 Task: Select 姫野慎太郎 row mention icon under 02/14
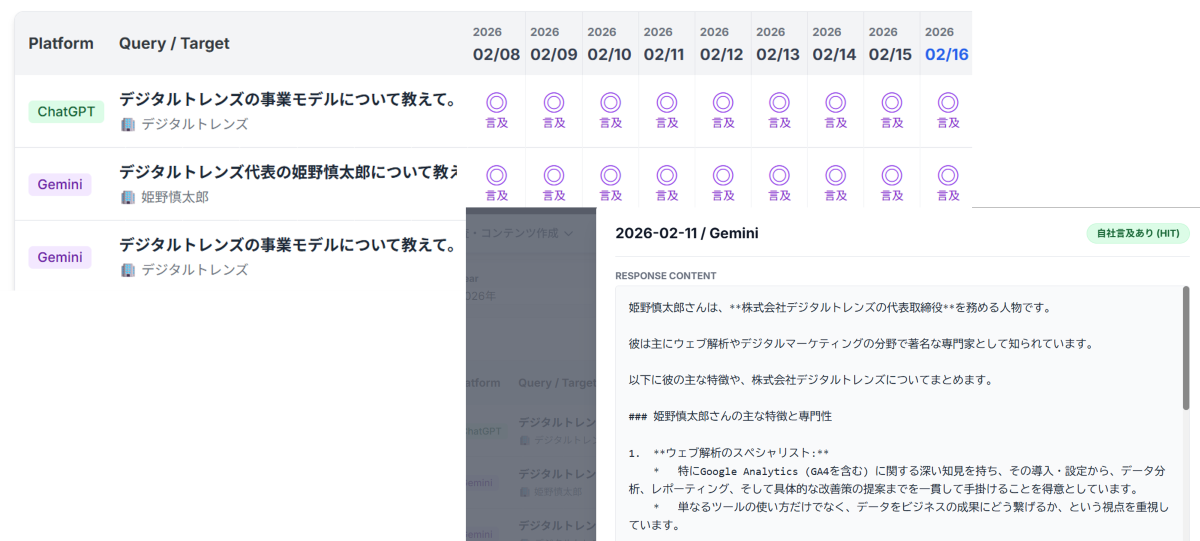tap(835, 175)
